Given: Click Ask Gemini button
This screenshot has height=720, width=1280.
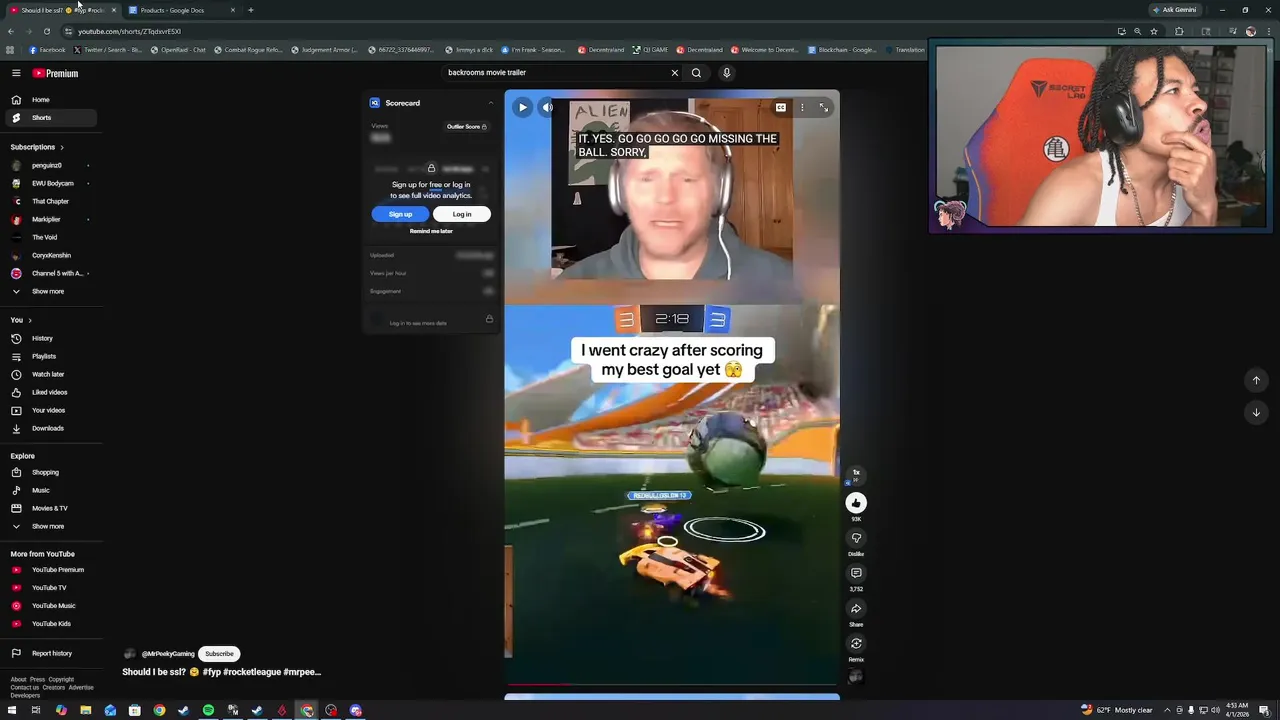Looking at the screenshot, I should click(x=1174, y=10).
